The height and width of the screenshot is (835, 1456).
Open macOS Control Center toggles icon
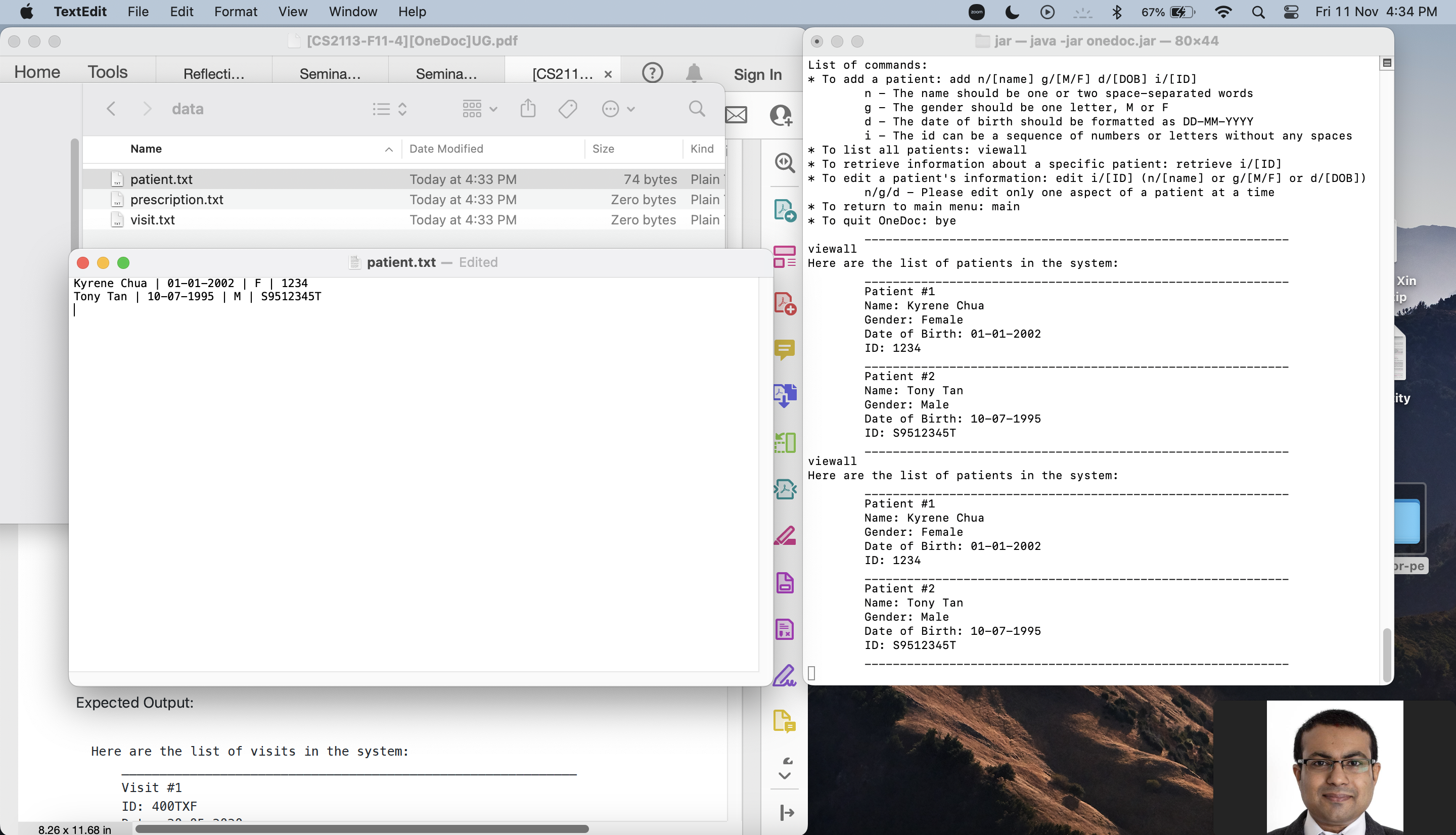pyautogui.click(x=1291, y=12)
